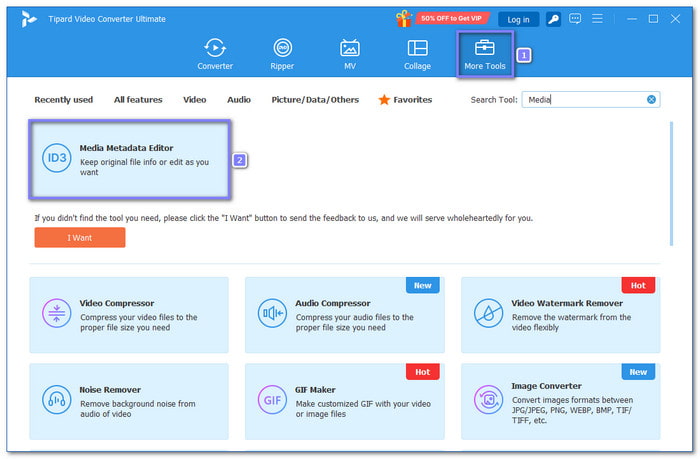The width and height of the screenshot is (700, 459).
Task: Click 'Convert images formats between' description
Action: tap(572, 410)
